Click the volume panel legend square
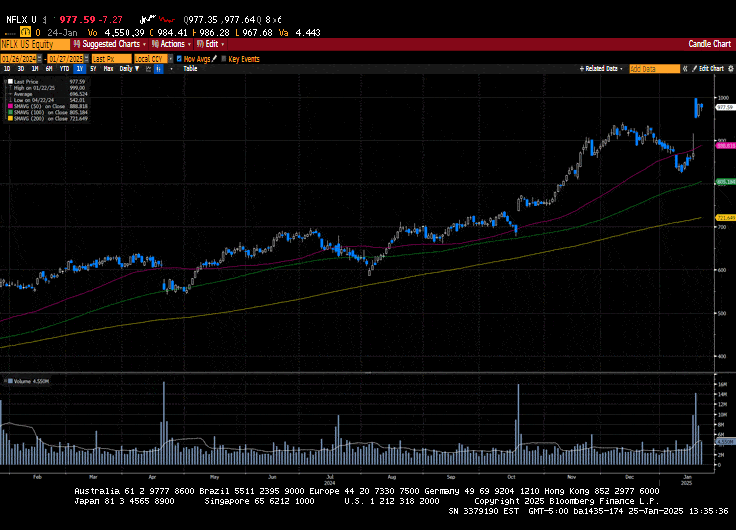Image resolution: width=736 pixels, height=530 pixels. tap(8, 381)
